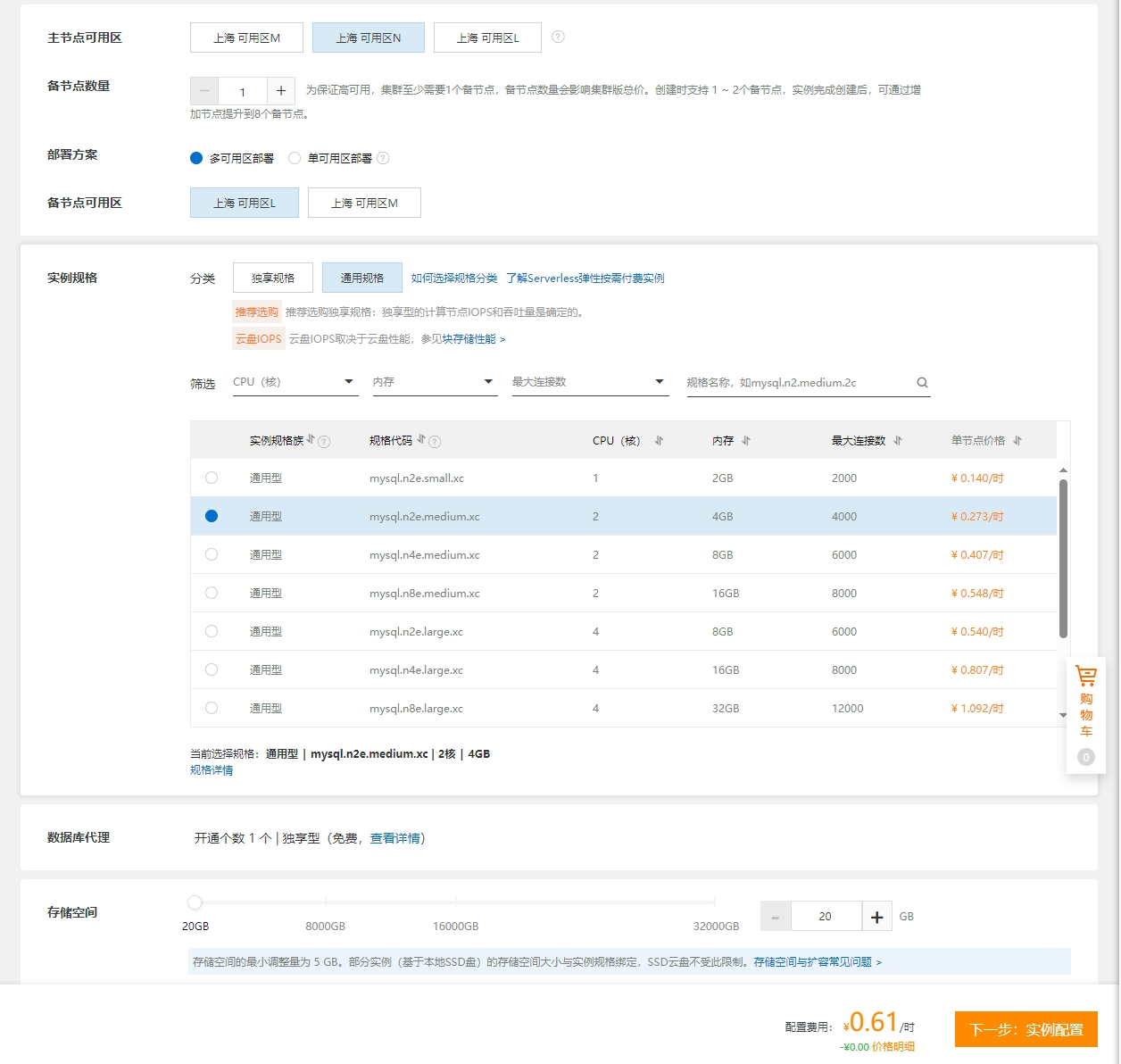The width and height of the screenshot is (1121, 1064).
Task: Choose the mysql.n8e.large.xc spec radio
Action: 212,708
